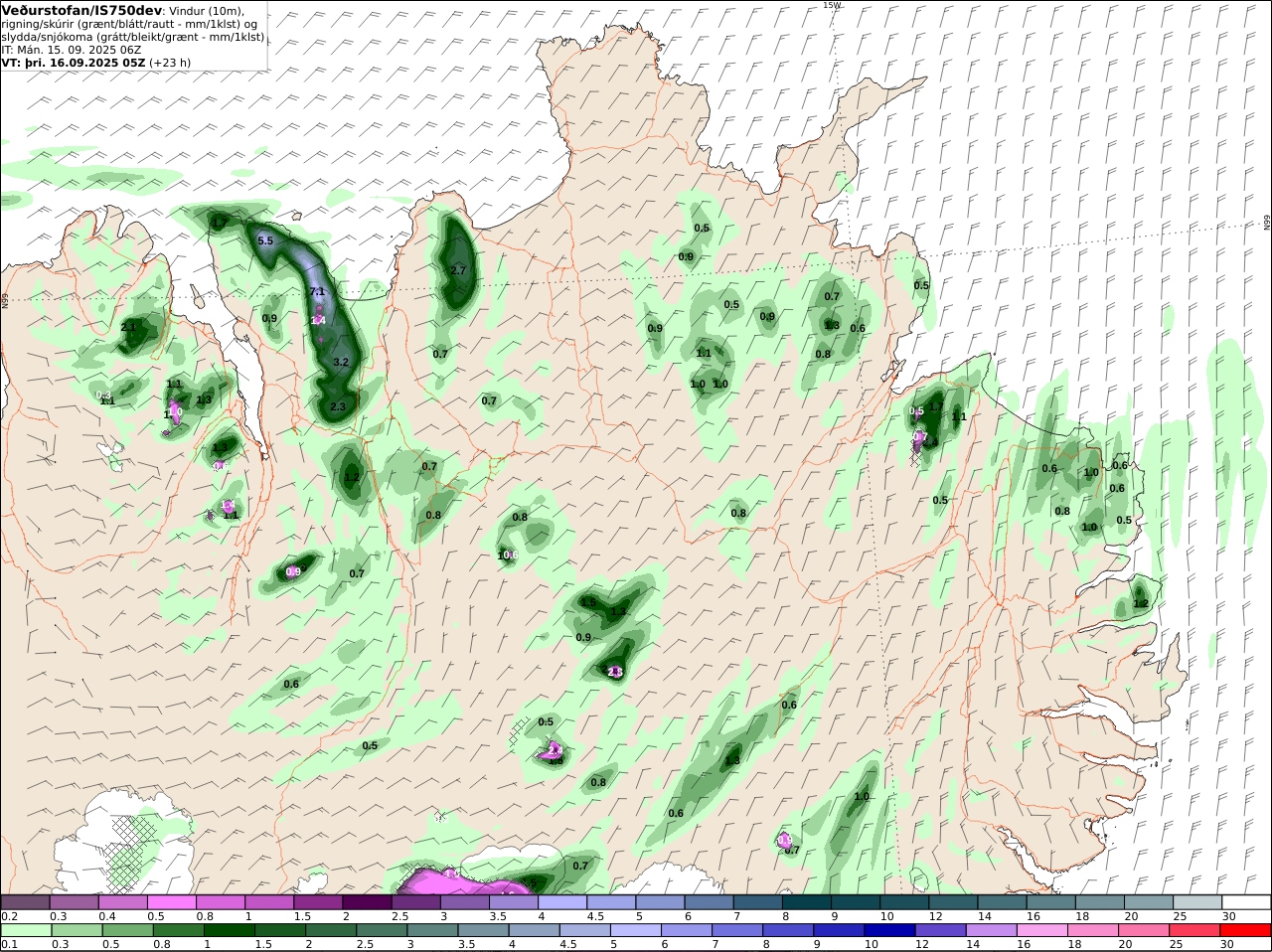1272x952 pixels.
Task: Click the 0.4 label in the upper legend
Action: click(106, 916)
